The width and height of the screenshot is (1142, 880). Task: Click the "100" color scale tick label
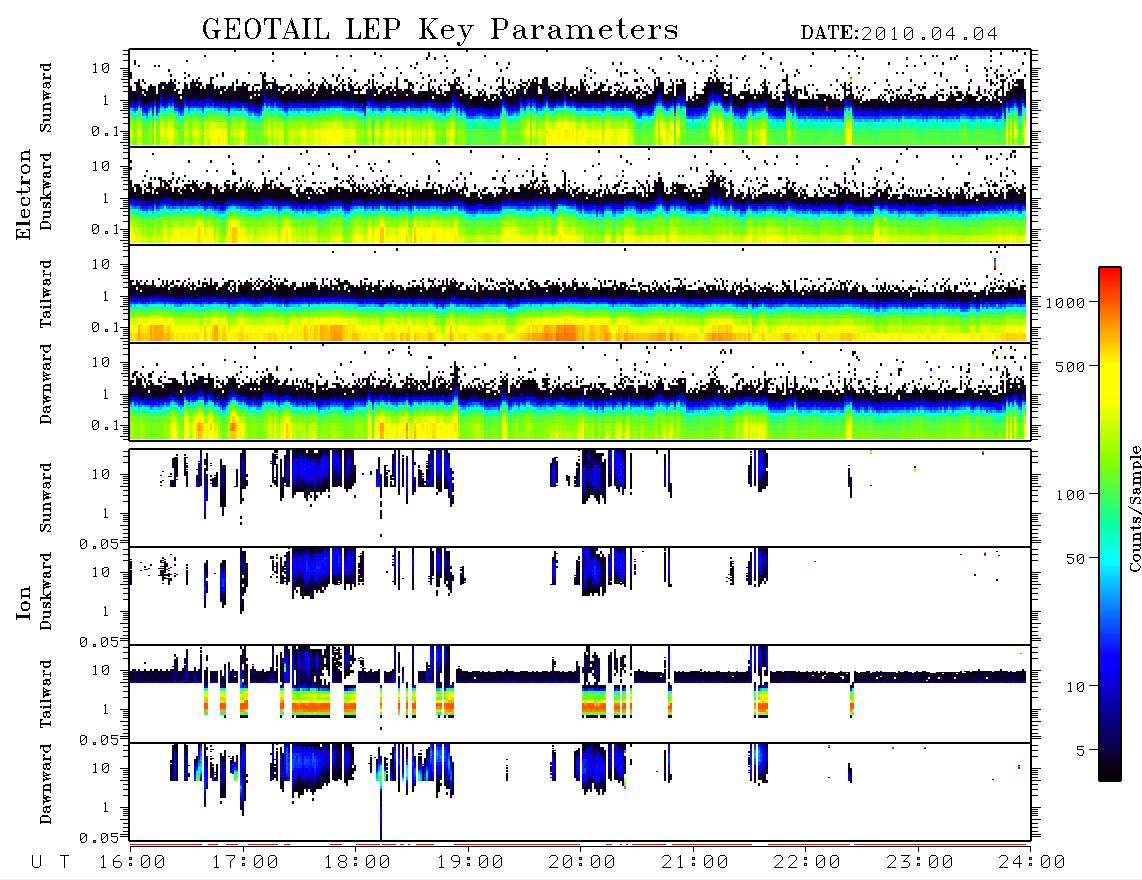pyautogui.click(x=1071, y=495)
